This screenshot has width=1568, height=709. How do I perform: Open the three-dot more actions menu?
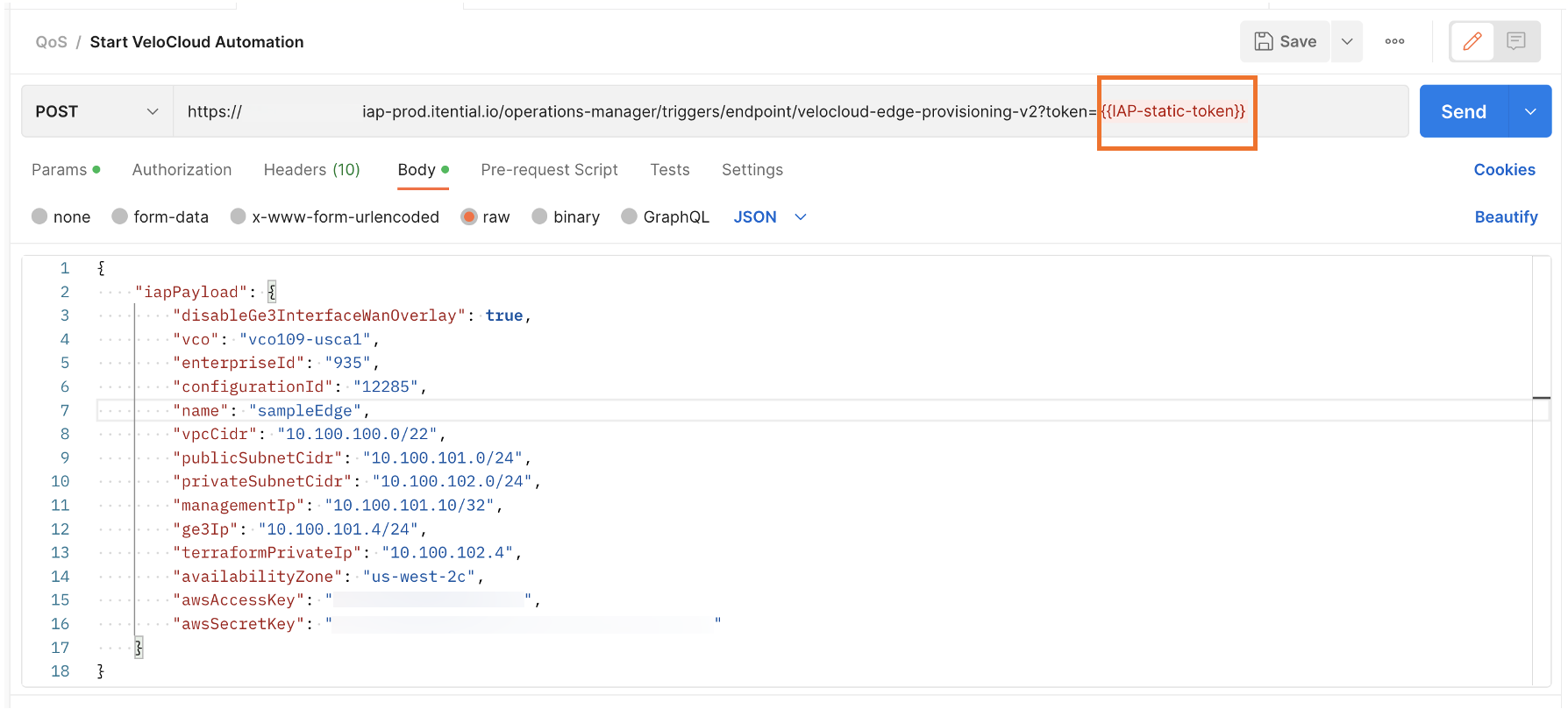(x=1394, y=41)
